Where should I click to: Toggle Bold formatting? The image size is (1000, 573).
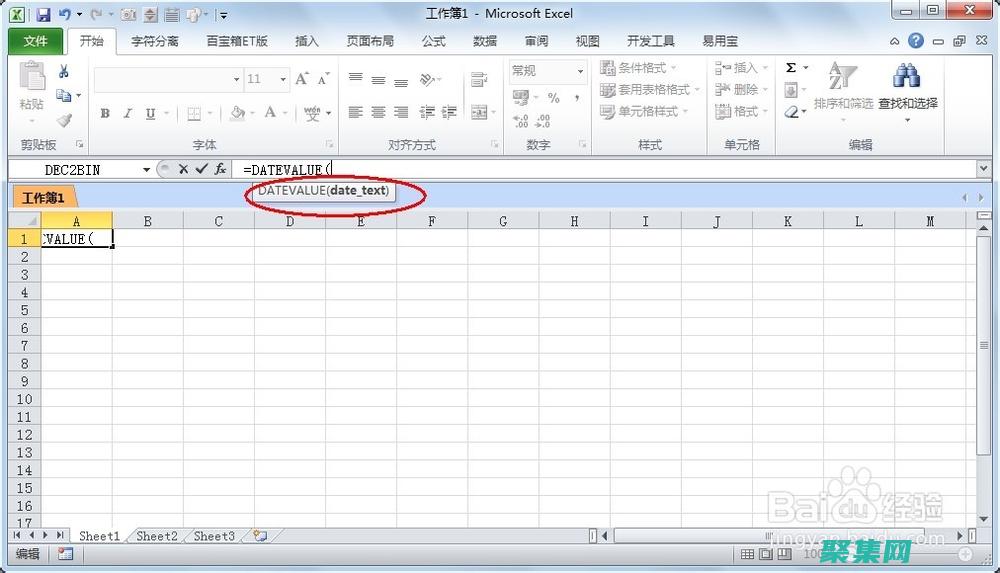[x=105, y=114]
